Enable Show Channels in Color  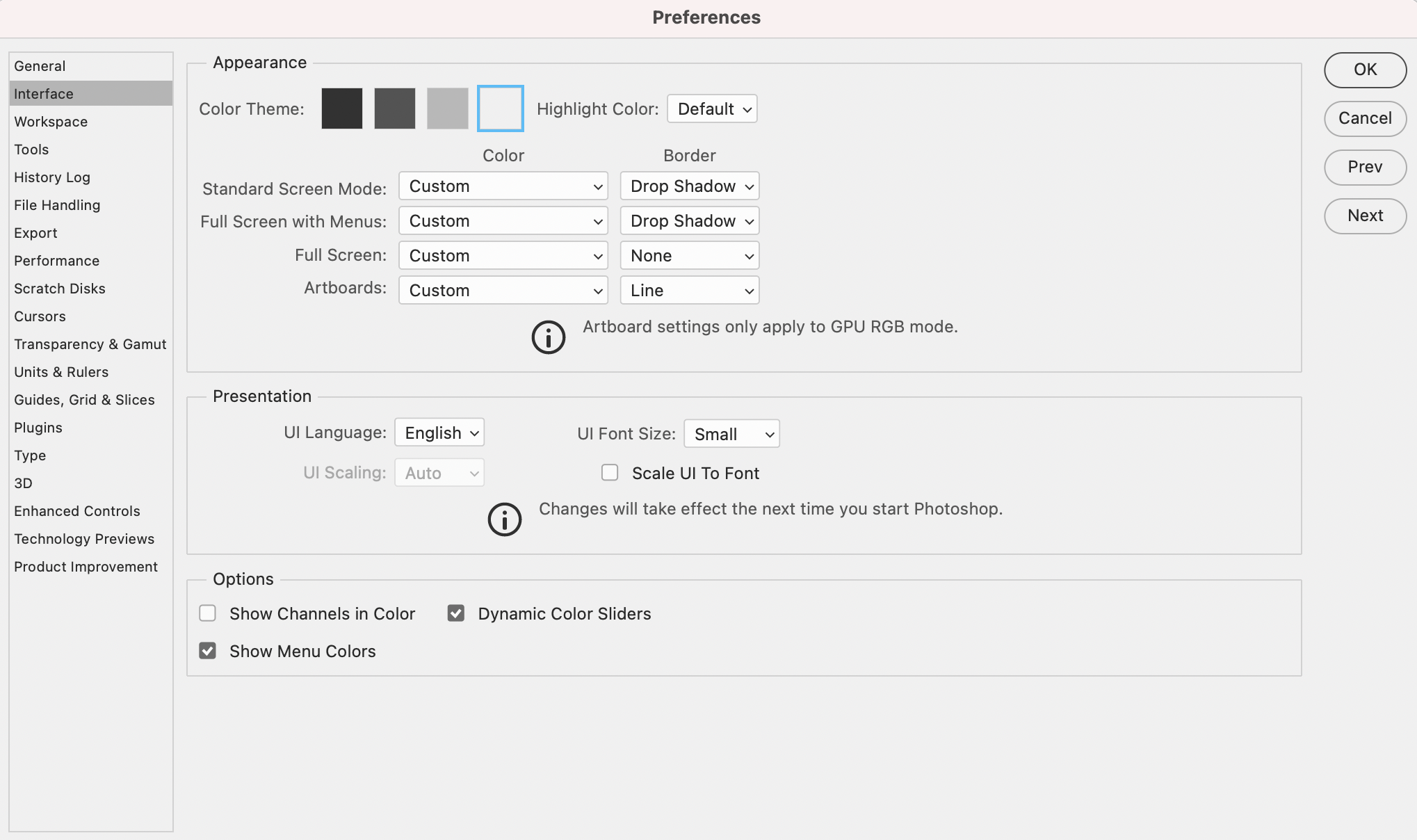pyautogui.click(x=207, y=613)
